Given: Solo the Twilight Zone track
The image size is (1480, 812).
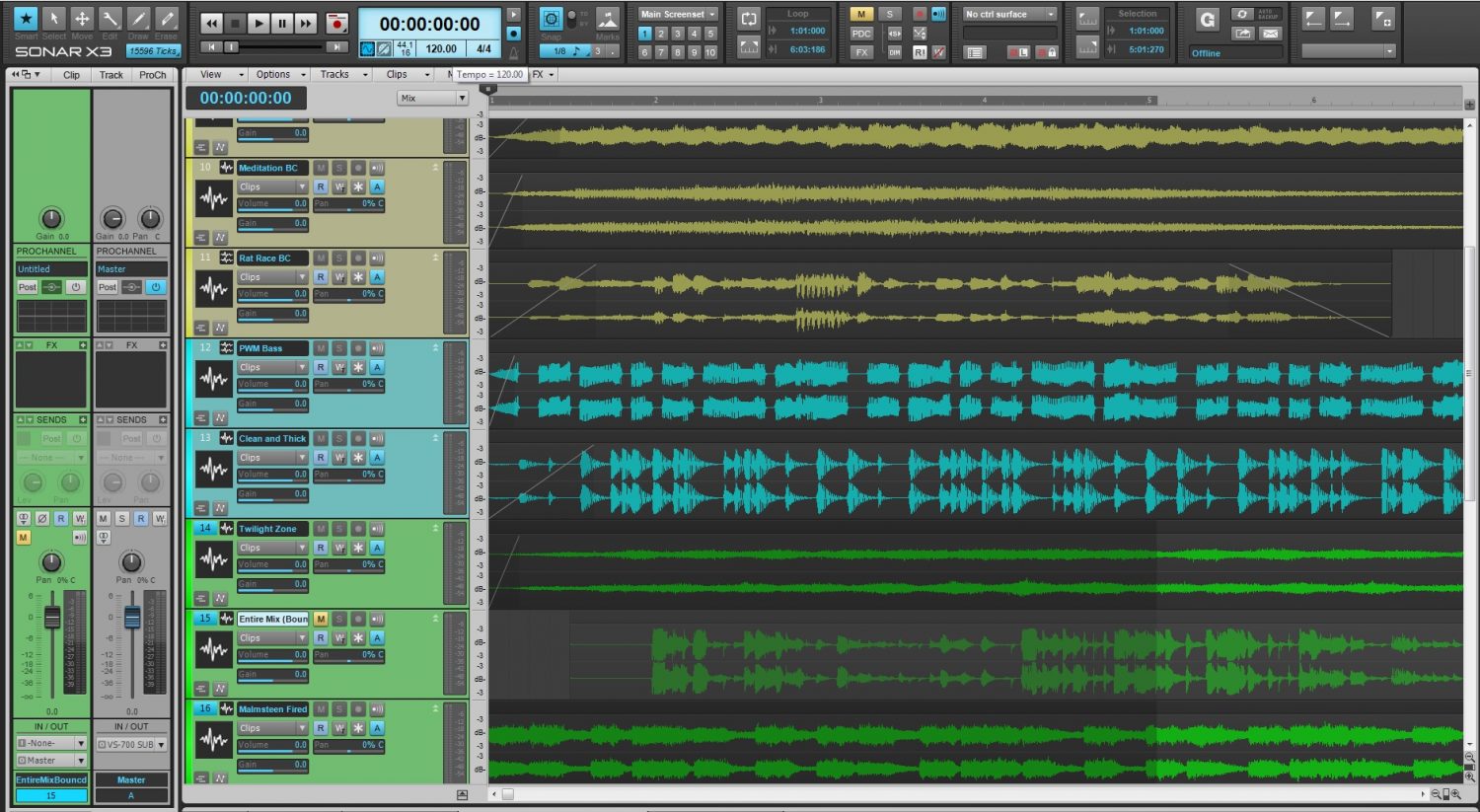Looking at the screenshot, I should point(339,529).
